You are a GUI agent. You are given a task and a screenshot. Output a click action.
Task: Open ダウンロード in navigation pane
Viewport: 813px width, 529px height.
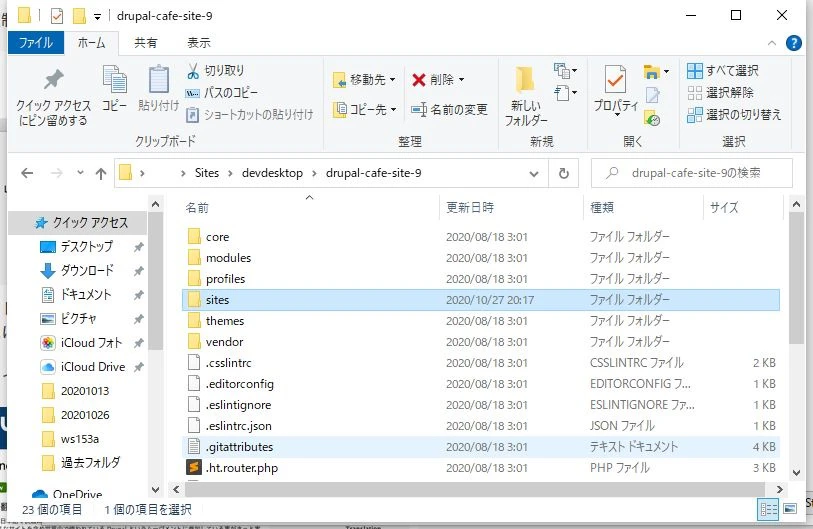pyautogui.click(x=87, y=271)
